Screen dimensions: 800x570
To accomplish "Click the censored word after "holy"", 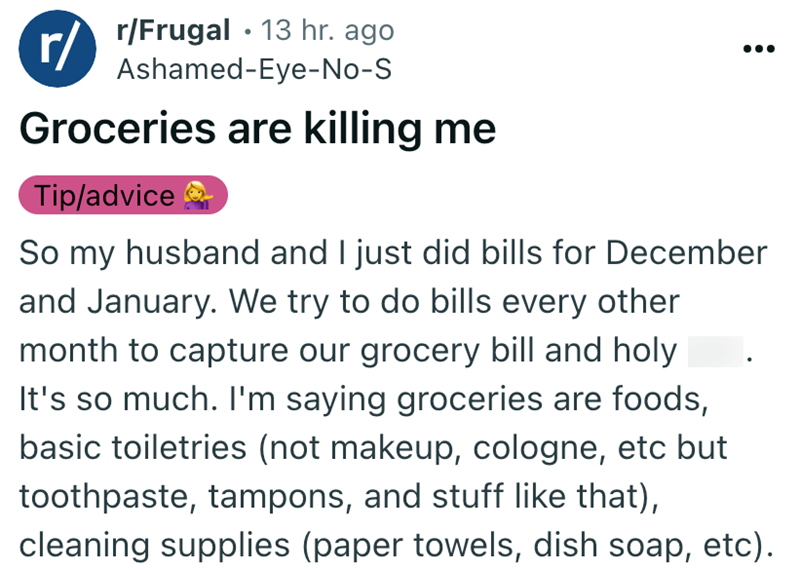I will (714, 350).
